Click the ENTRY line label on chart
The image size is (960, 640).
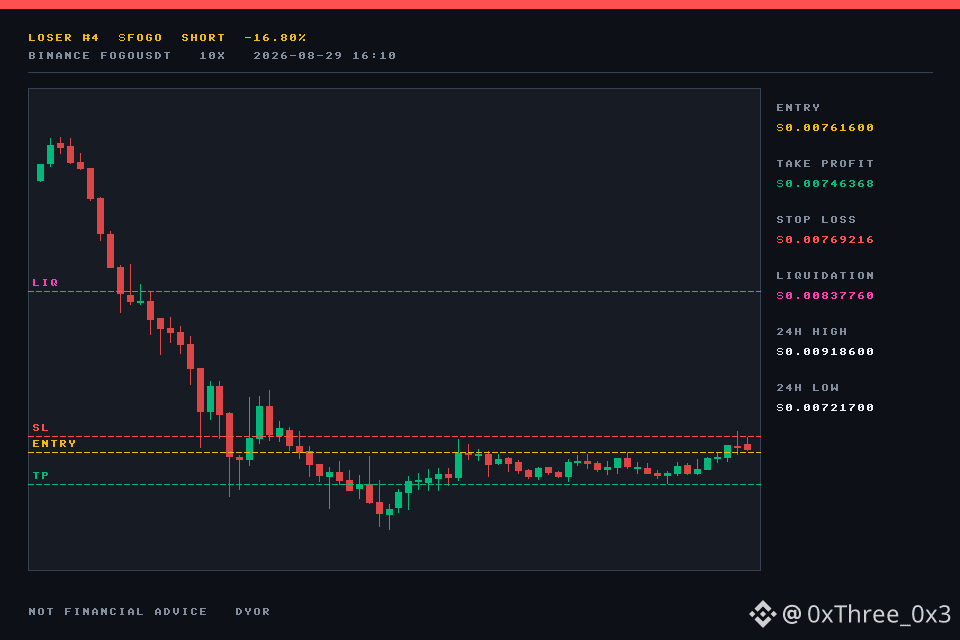coord(54,443)
